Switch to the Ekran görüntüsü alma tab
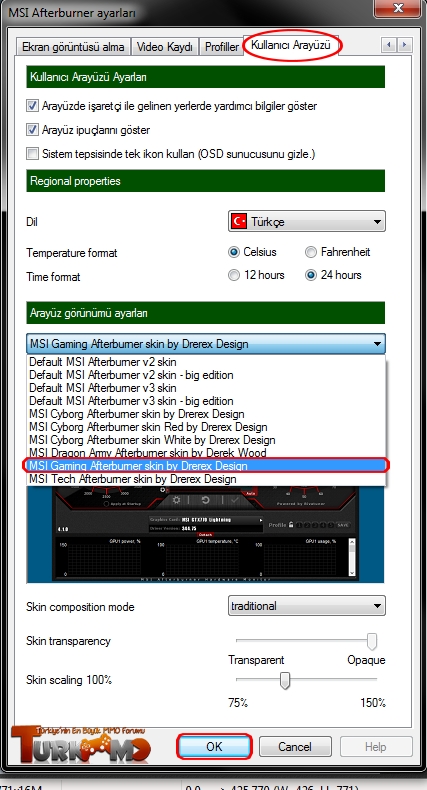The width and height of the screenshot is (427, 790). (74, 47)
